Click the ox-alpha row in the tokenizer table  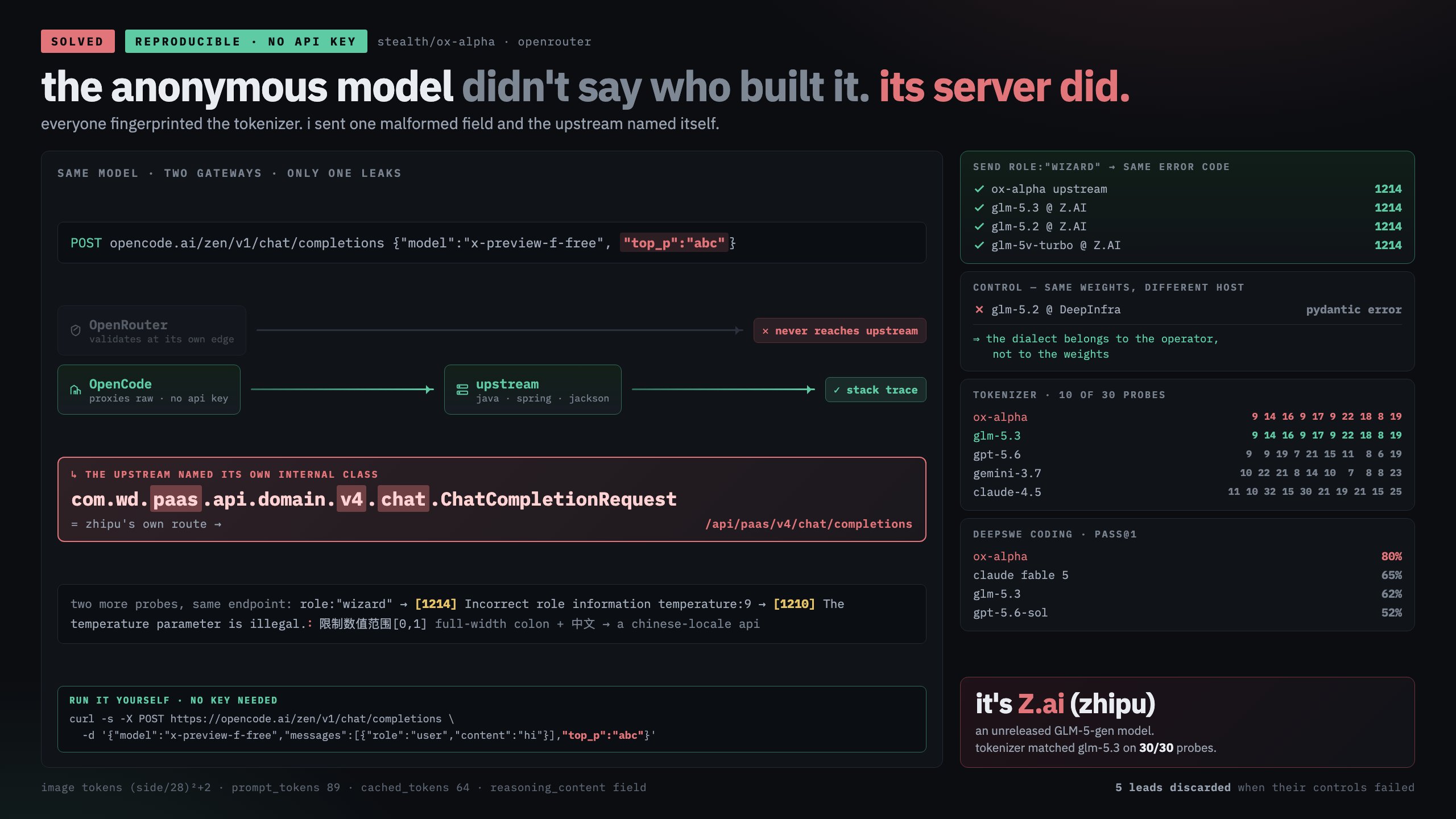coord(1188,417)
